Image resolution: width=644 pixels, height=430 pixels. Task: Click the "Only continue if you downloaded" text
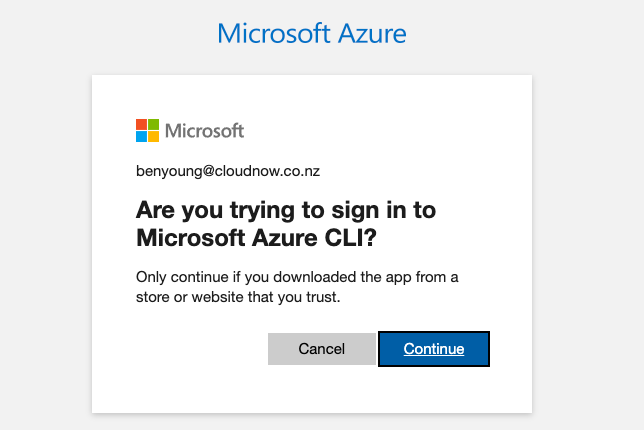pos(246,278)
